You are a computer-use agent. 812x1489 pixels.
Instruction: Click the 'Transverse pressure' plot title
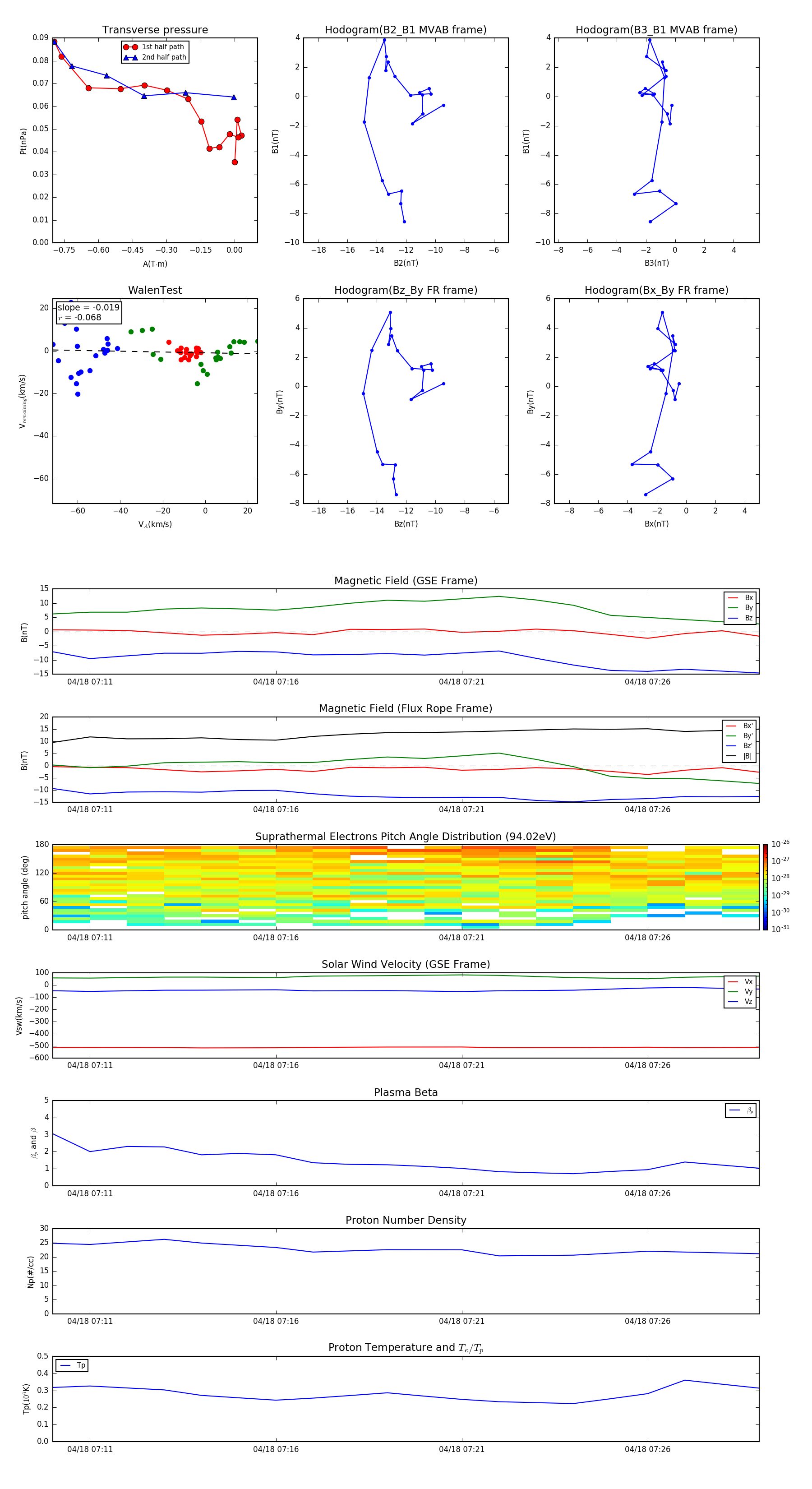pos(155,30)
